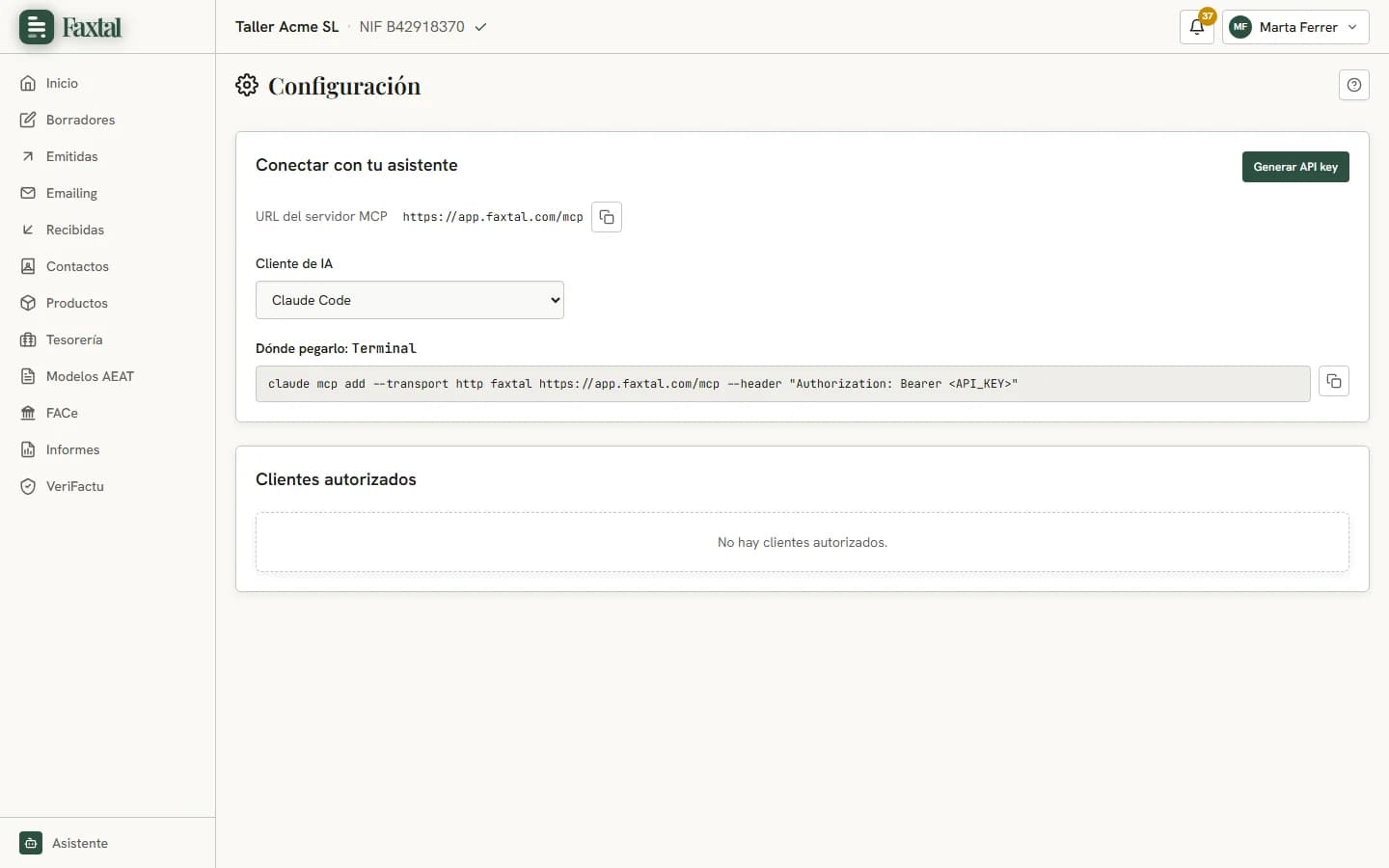
Task: Click the Faxtal logo icon
Action: (x=37, y=27)
